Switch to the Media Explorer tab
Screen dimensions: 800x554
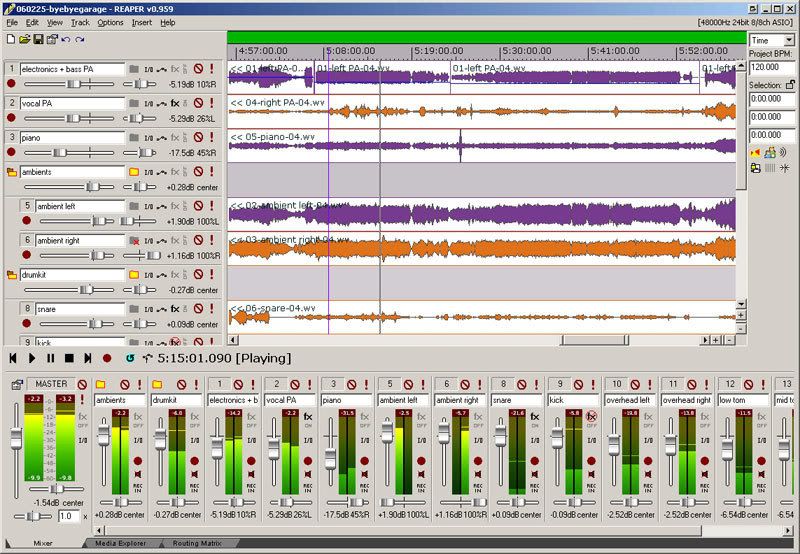(118, 543)
